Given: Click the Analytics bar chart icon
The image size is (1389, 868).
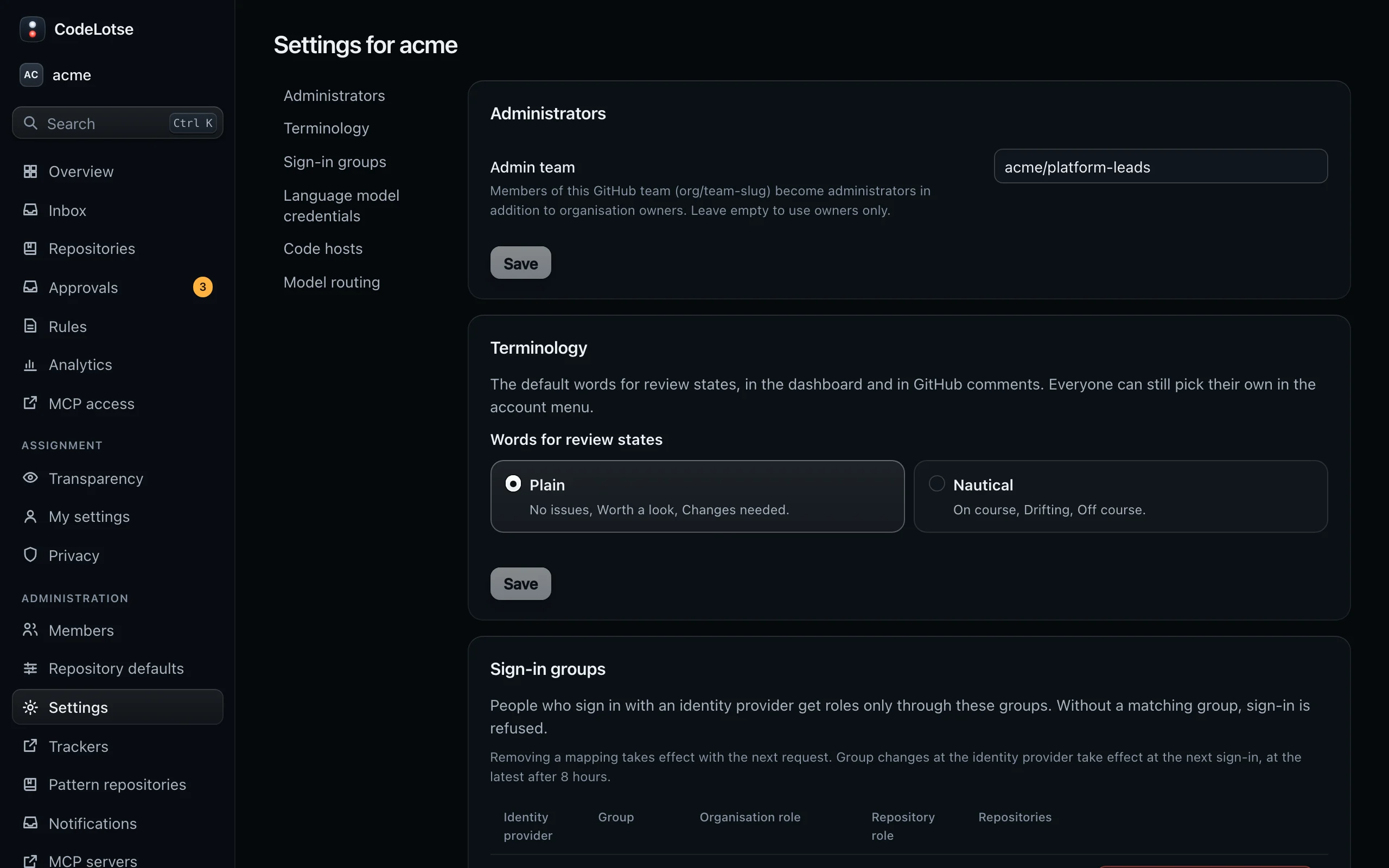Looking at the screenshot, I should pos(30,365).
